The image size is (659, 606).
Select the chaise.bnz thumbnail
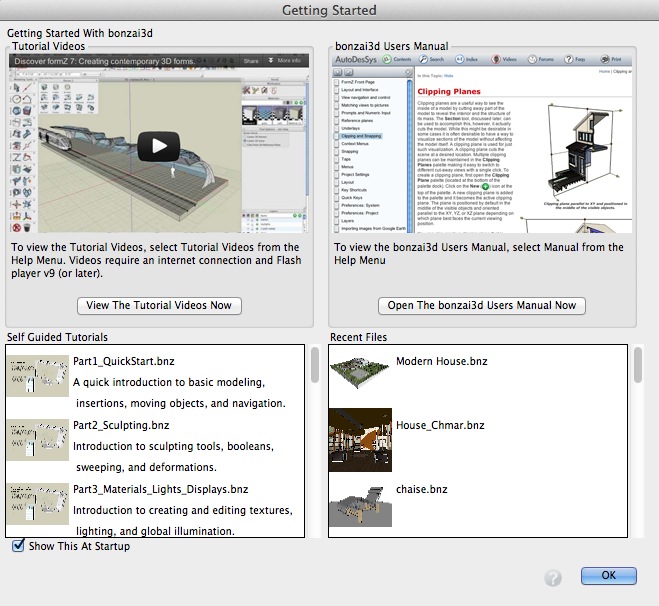point(361,506)
